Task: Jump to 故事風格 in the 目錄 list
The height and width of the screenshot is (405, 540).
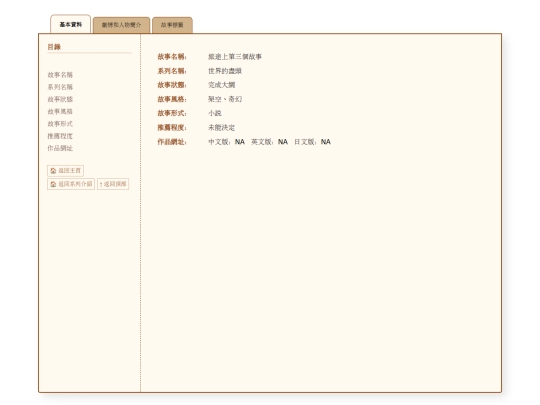Action: [x=60, y=111]
